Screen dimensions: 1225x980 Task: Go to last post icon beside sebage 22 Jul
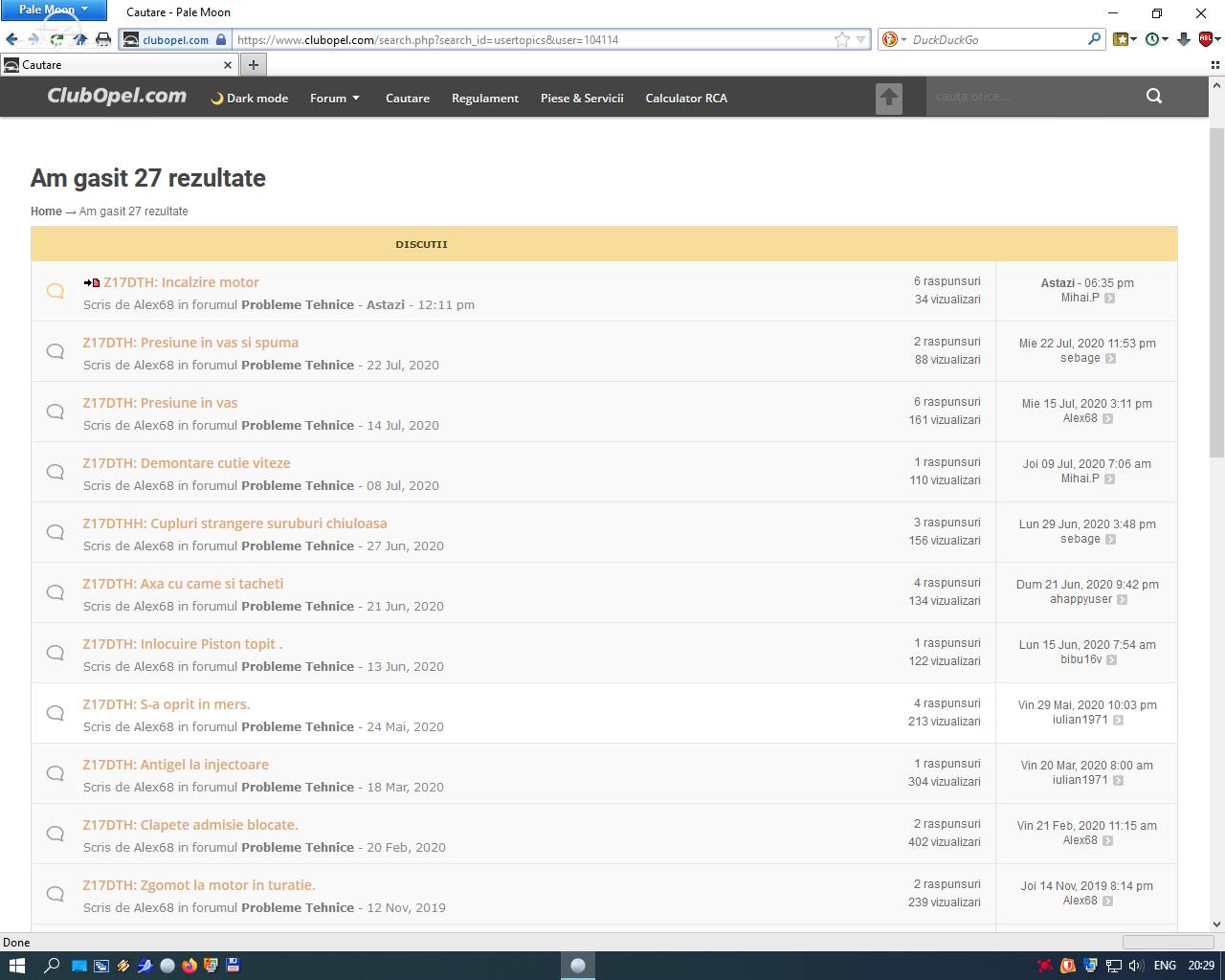coord(1110,359)
